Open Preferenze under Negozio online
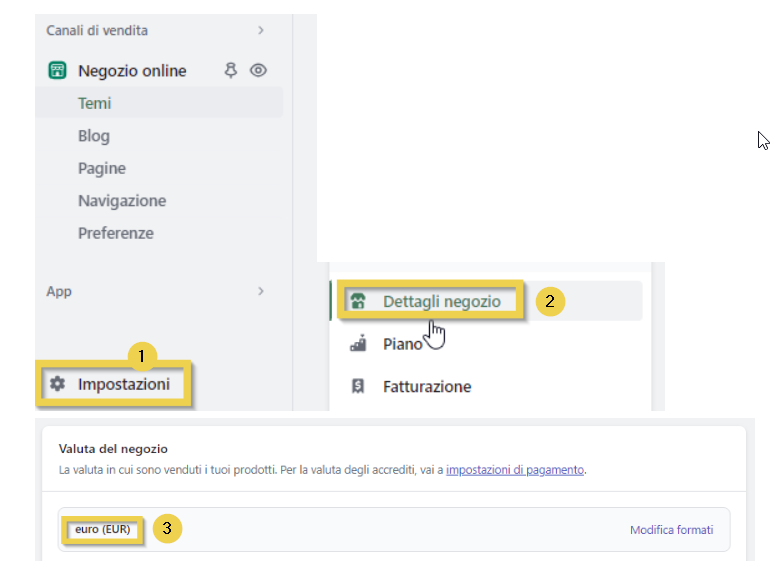 click(116, 233)
